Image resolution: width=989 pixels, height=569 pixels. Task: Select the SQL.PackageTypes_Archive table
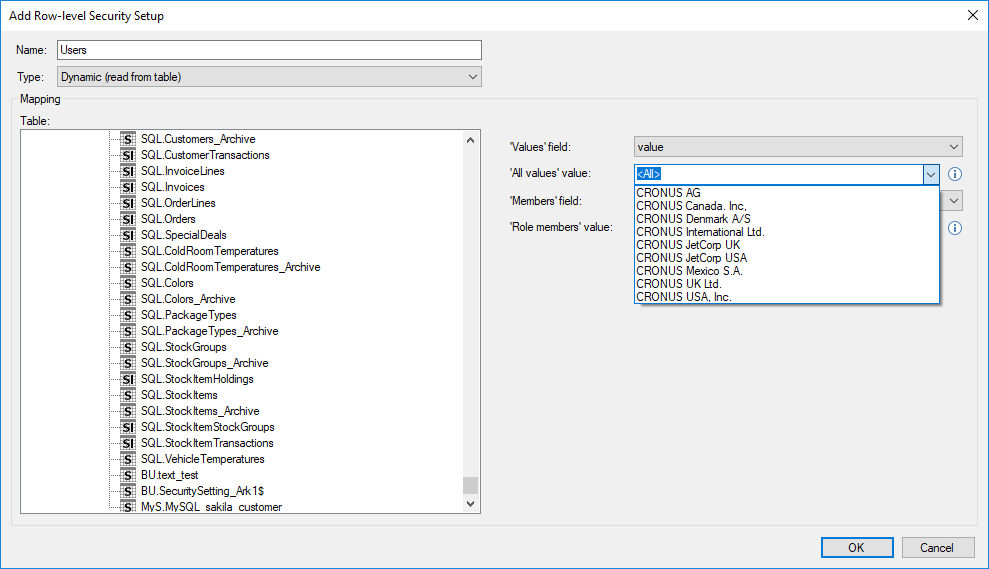(209, 331)
